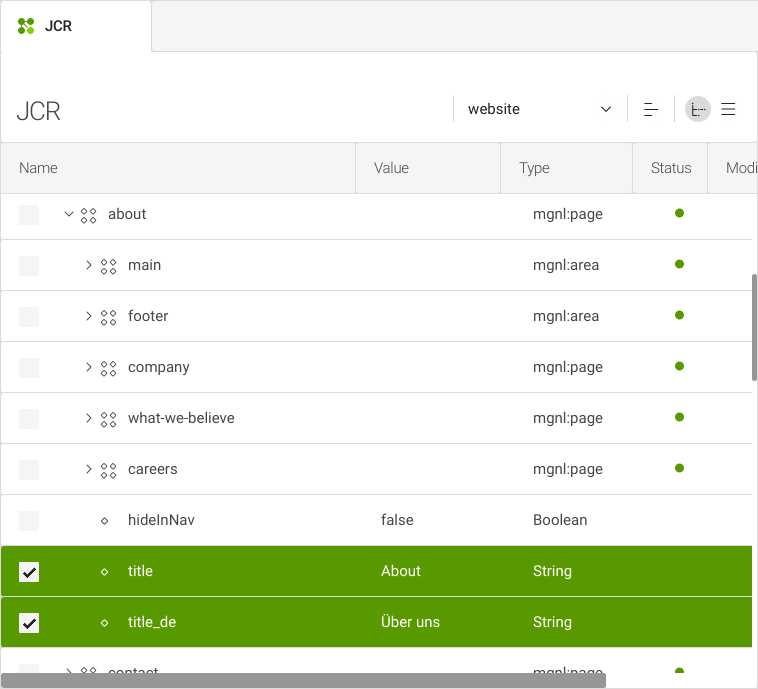Click the node icon beside company
Screen dimensions: 758x689
click(x=108, y=368)
